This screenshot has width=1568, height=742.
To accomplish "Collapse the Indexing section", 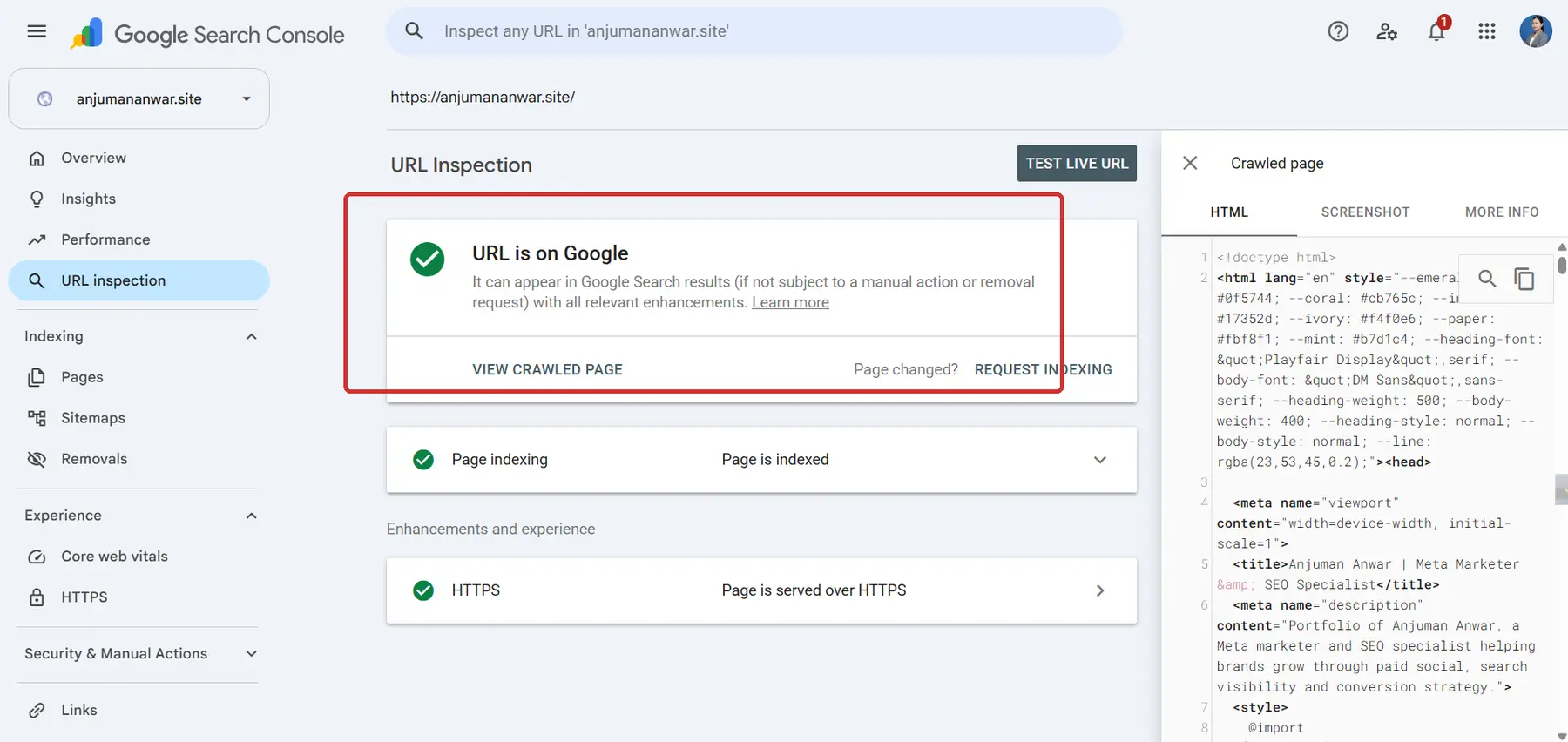I will tap(252, 336).
